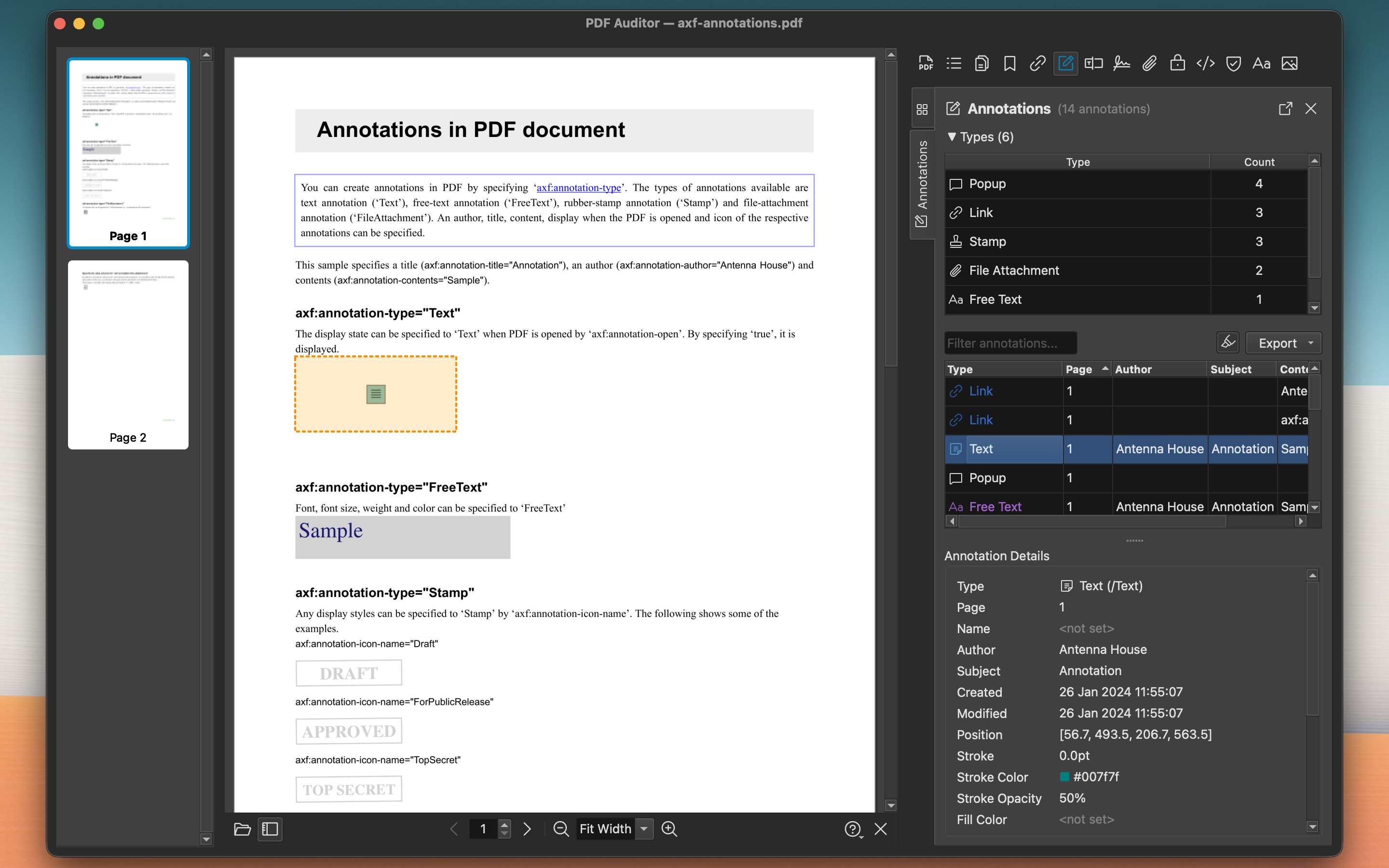The width and height of the screenshot is (1389, 868).
Task: Click the help button at the bottom
Action: pos(854,829)
